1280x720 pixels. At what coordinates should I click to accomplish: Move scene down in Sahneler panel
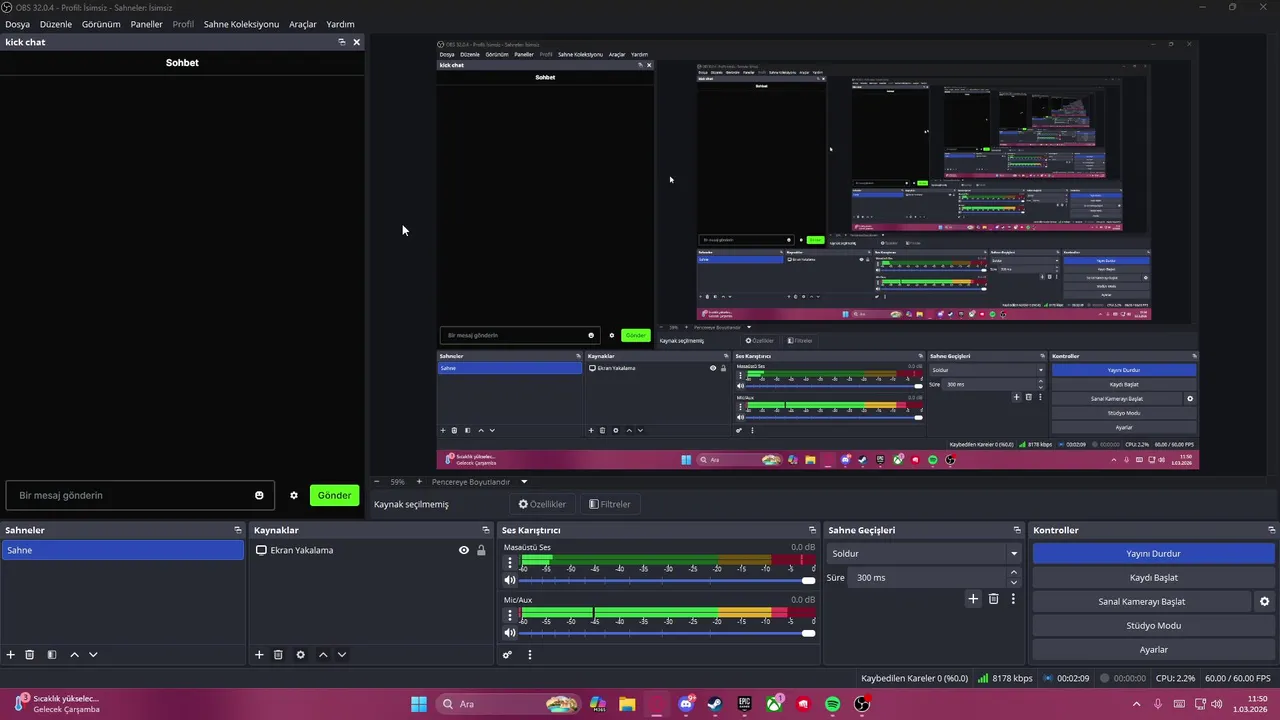[93, 655]
